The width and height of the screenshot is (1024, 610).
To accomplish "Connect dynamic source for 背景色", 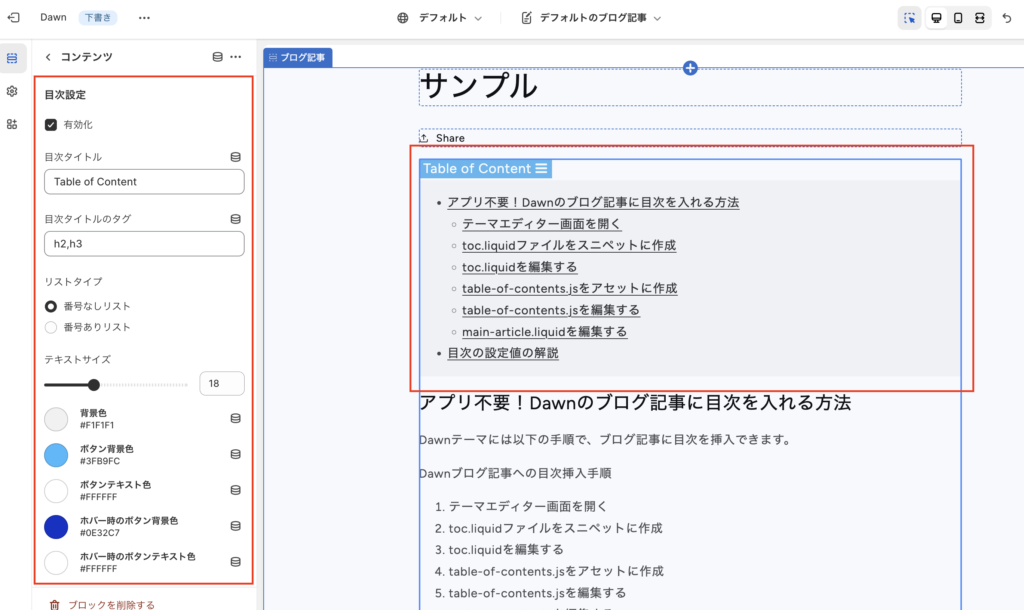I will (x=236, y=419).
